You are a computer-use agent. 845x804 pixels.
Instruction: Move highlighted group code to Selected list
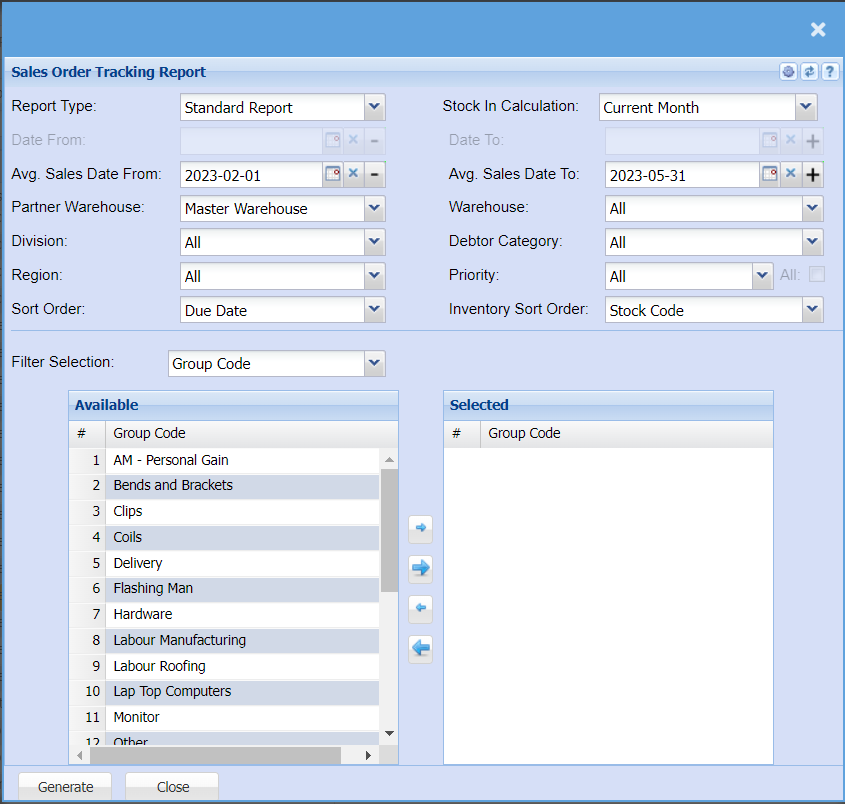coord(421,527)
